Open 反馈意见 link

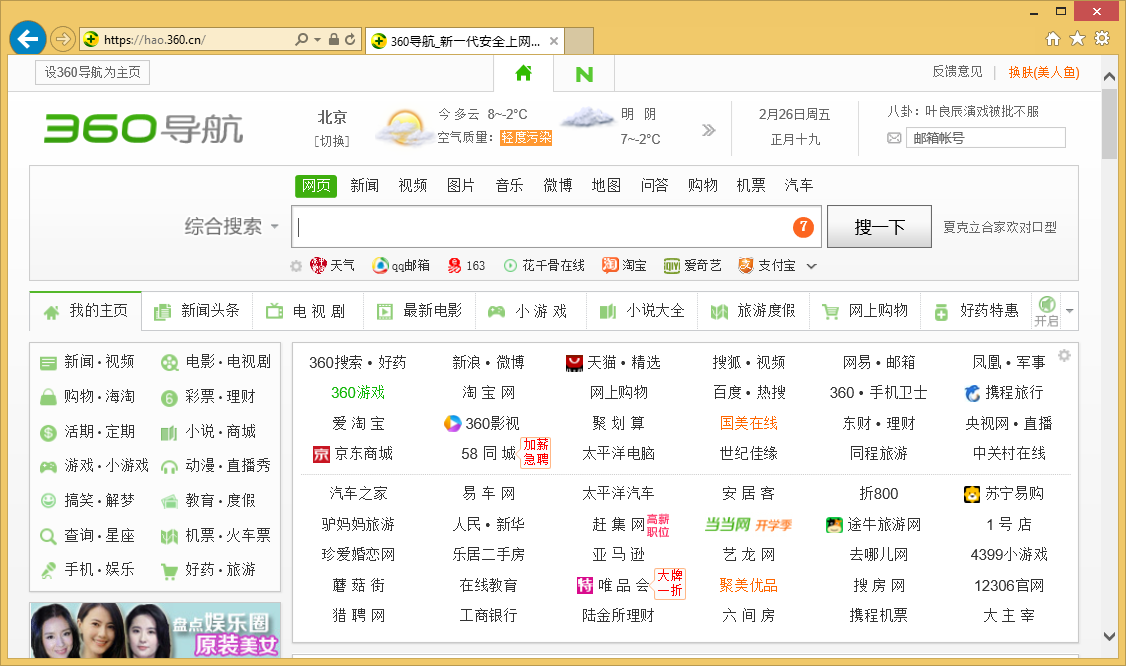[957, 72]
